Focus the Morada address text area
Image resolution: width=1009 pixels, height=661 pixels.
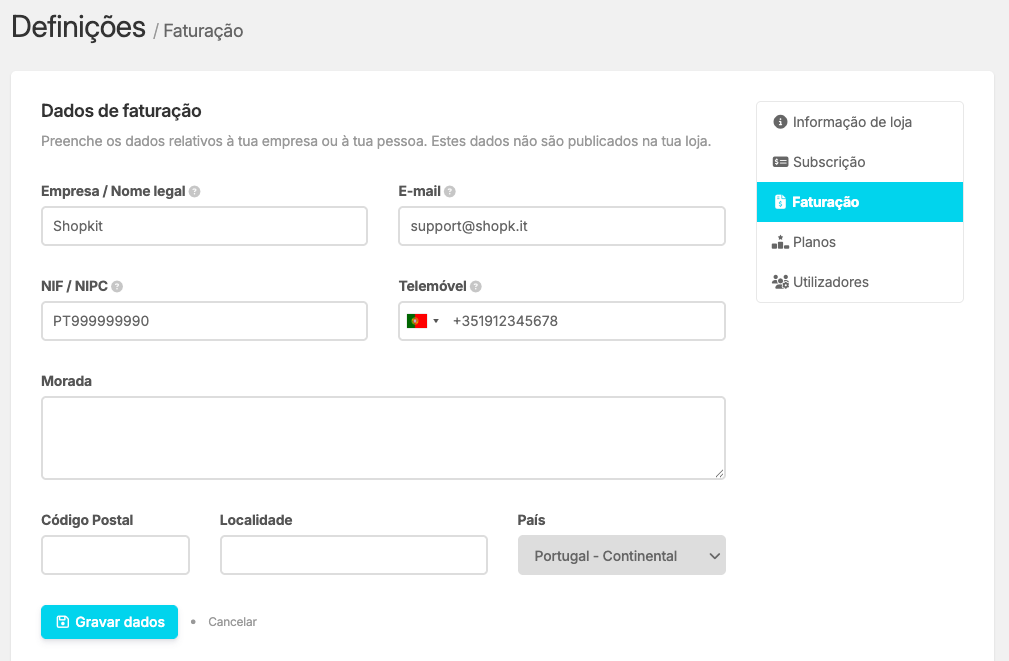pyautogui.click(x=383, y=438)
